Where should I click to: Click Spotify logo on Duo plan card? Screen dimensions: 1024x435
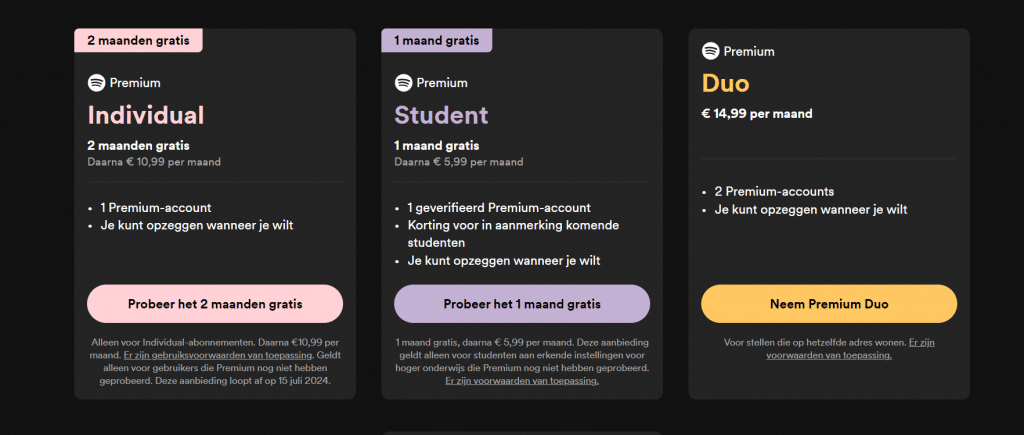(x=711, y=51)
